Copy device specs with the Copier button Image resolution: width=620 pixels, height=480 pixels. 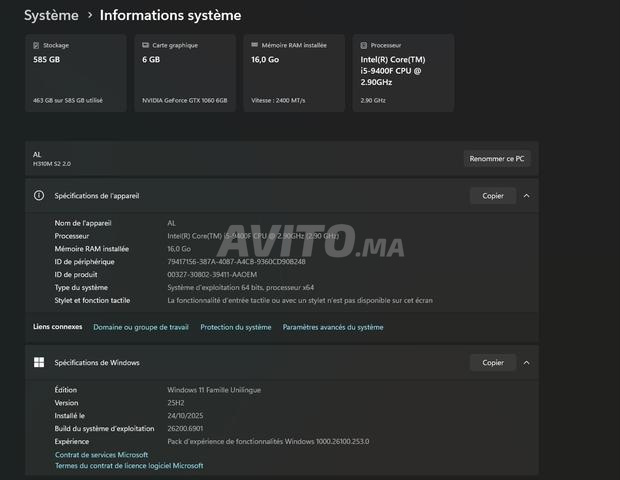[493, 196]
